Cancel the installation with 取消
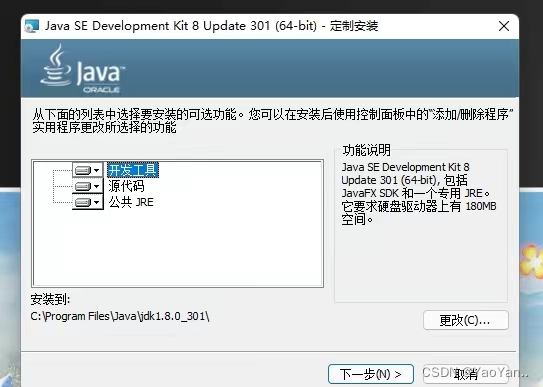The height and width of the screenshot is (387, 543). [466, 374]
